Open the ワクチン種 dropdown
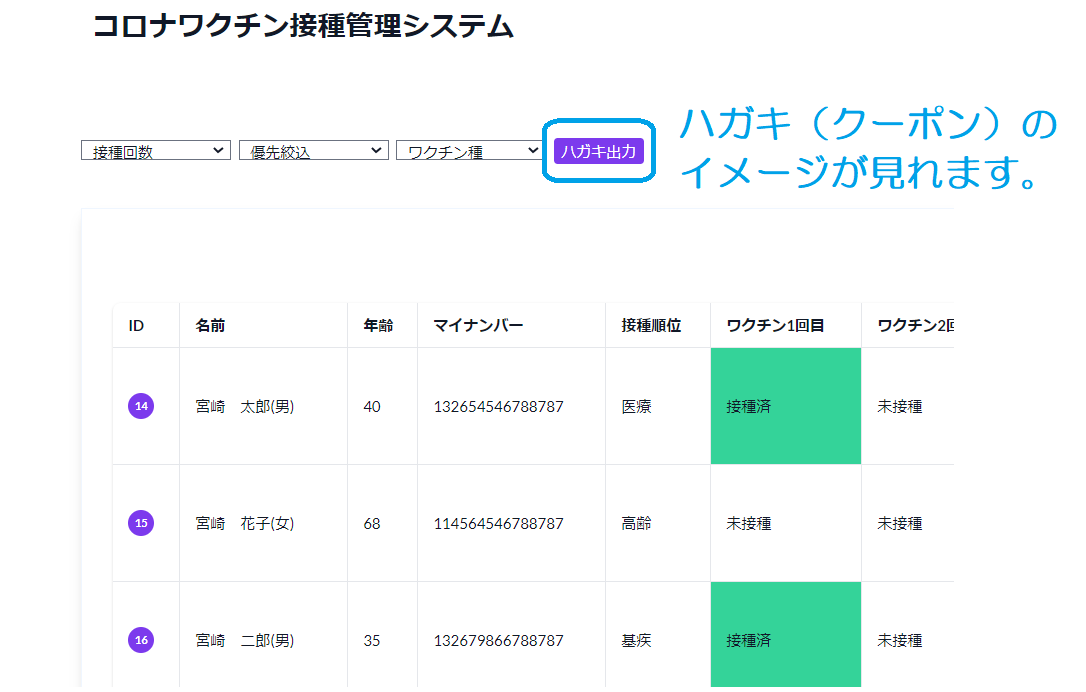Screen dimensions: 1086x692 [x=470, y=150]
